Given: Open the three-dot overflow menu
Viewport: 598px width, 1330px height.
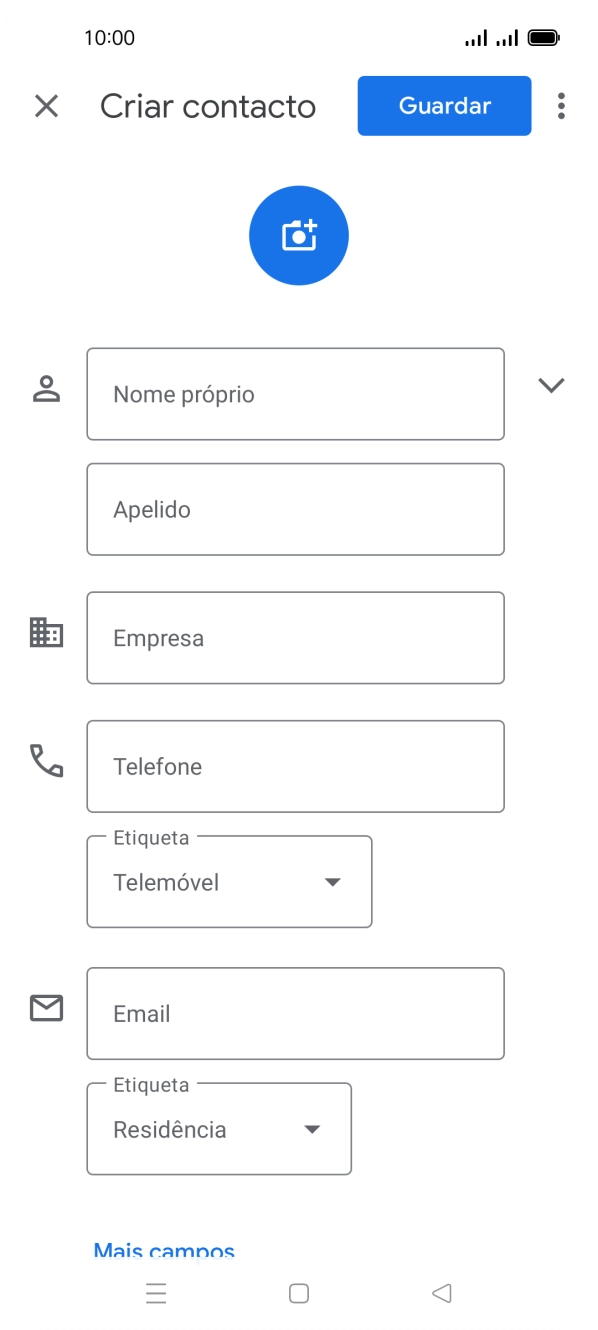Looking at the screenshot, I should coord(562,106).
